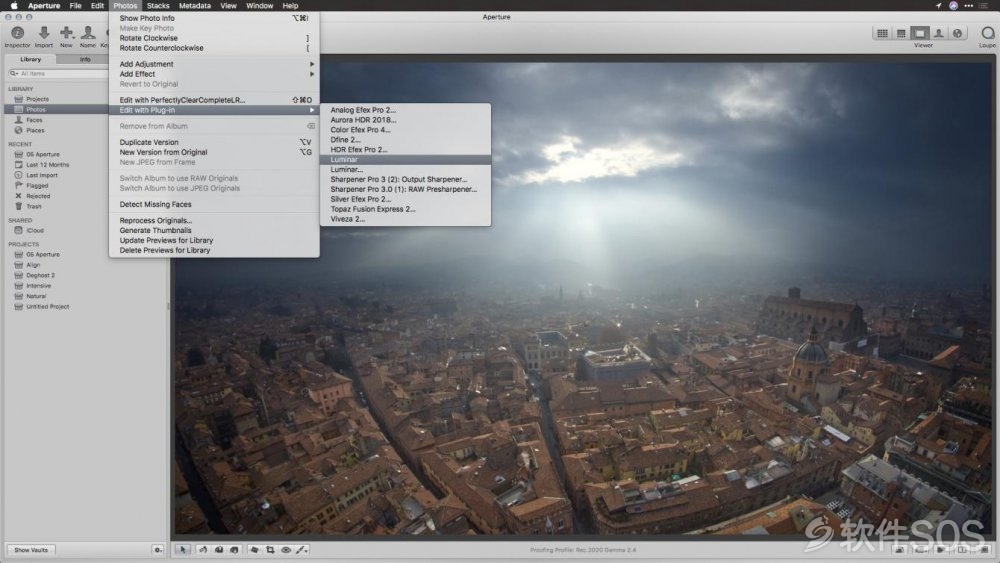Click the location arrow status icon

(x=938, y=6)
